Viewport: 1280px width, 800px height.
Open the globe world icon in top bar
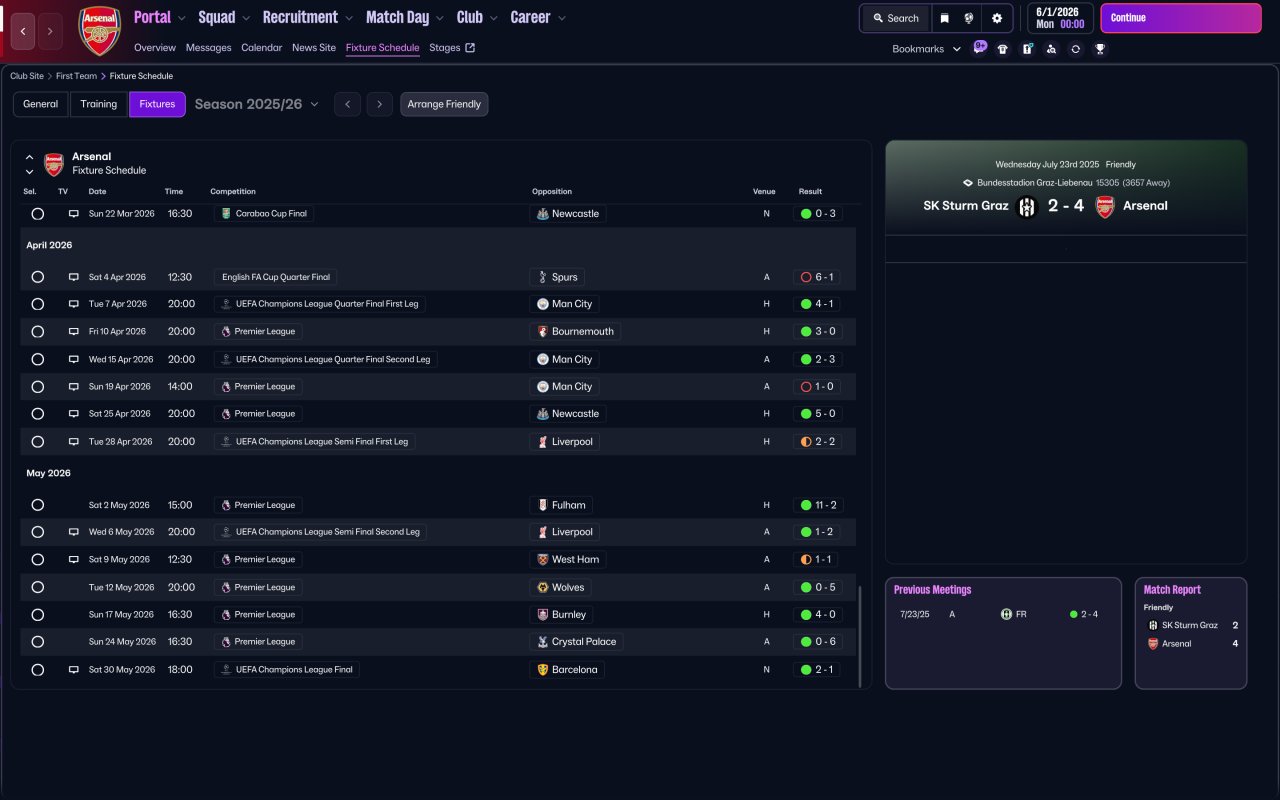969,18
